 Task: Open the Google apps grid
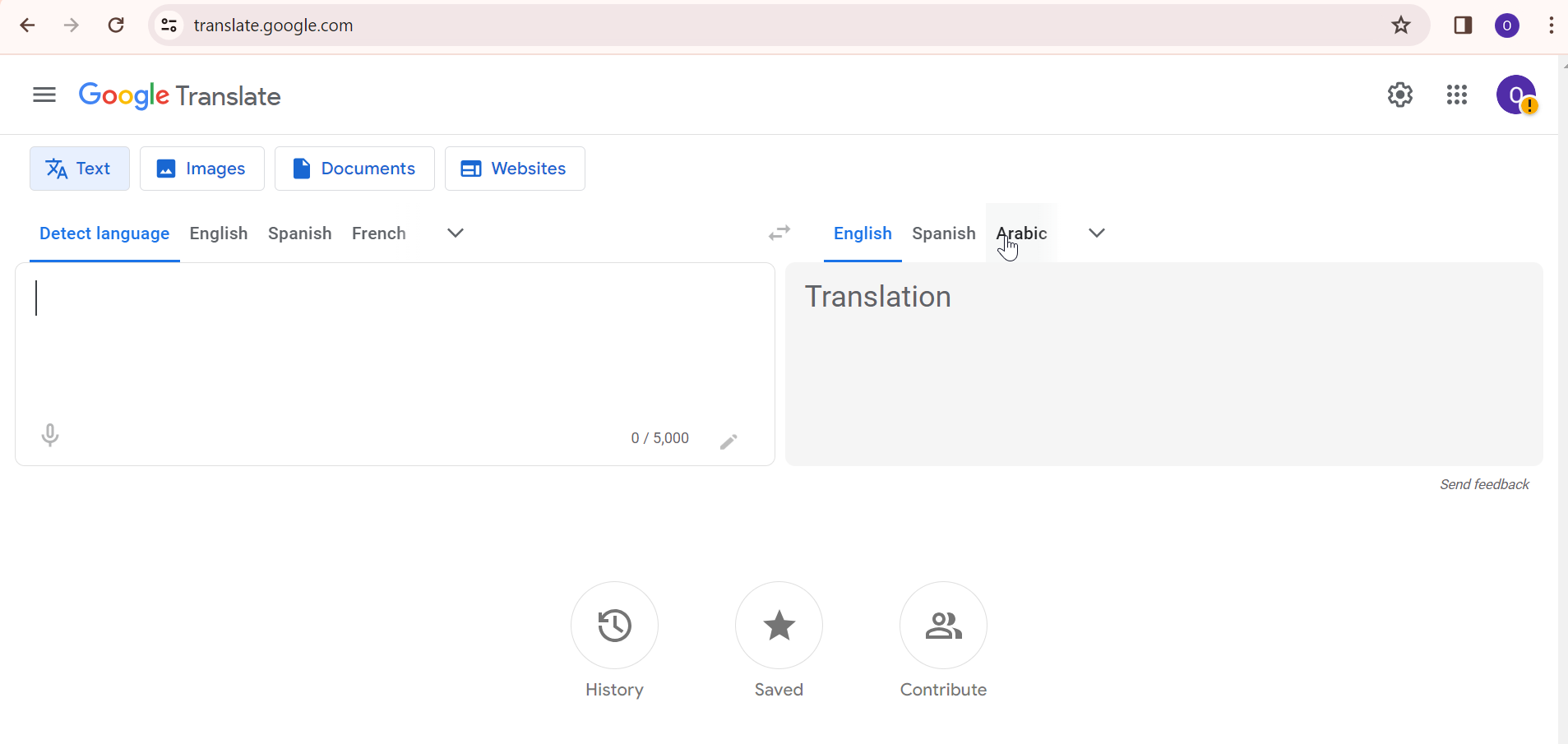[1457, 95]
